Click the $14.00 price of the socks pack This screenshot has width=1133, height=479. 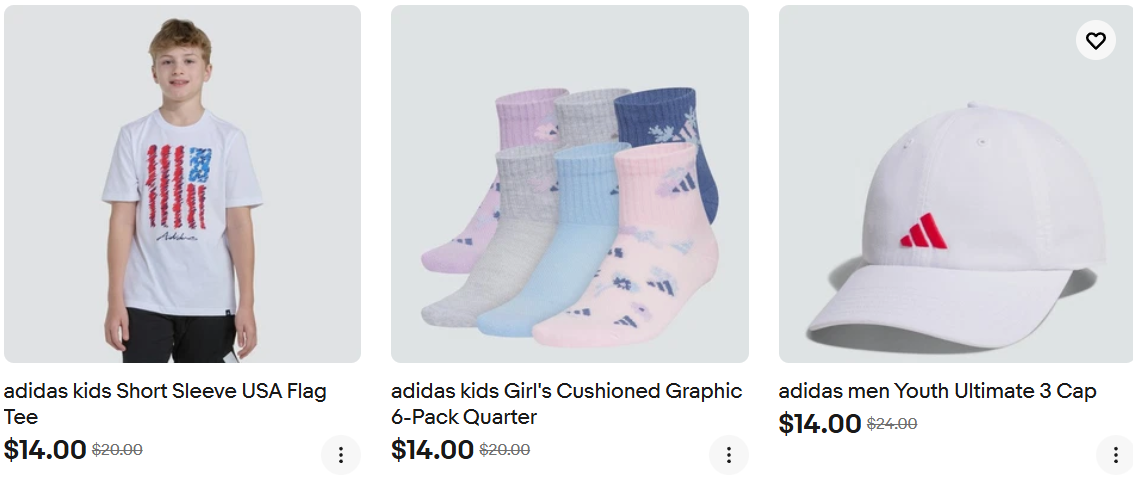click(x=432, y=449)
